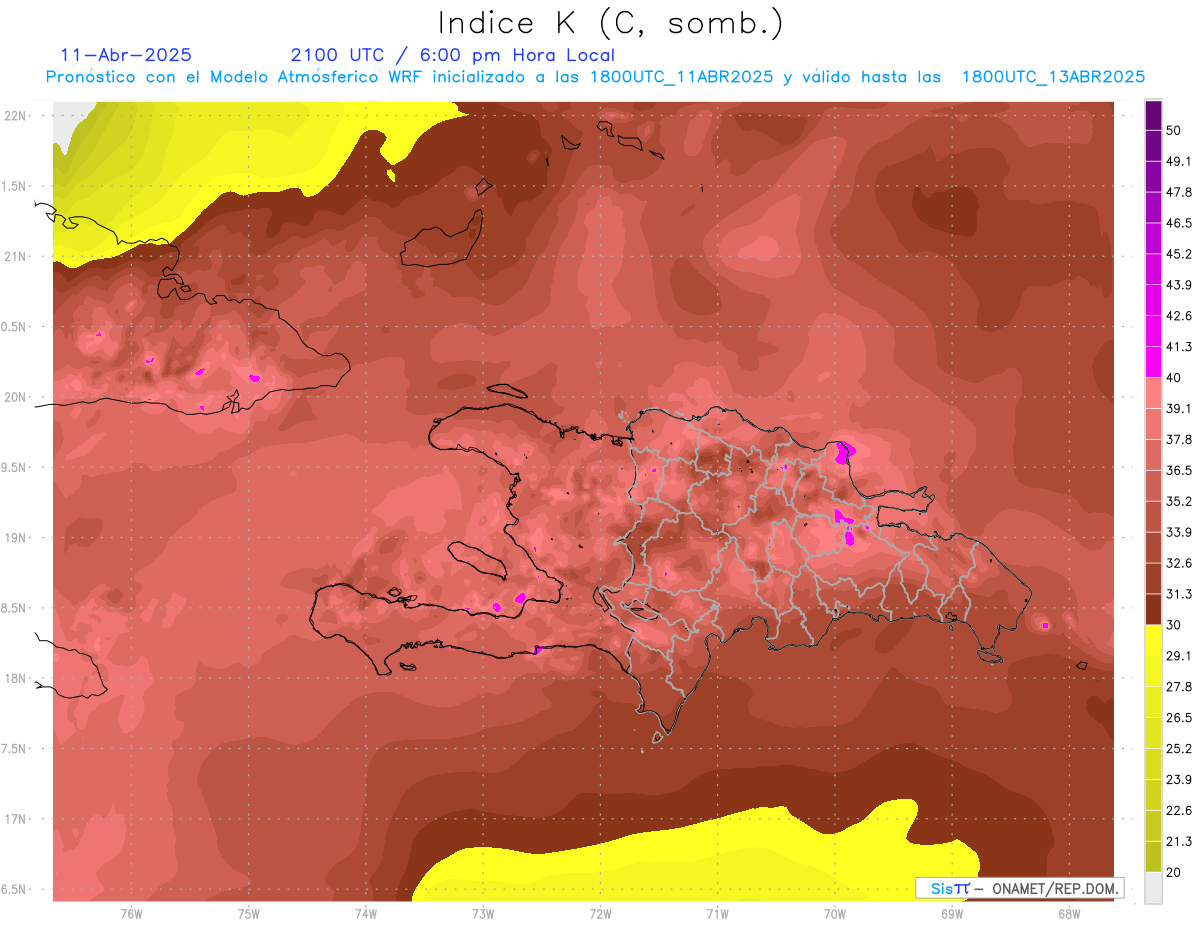Click the latitude label "17N"
The width and height of the screenshot is (1200, 927).
click(16, 820)
